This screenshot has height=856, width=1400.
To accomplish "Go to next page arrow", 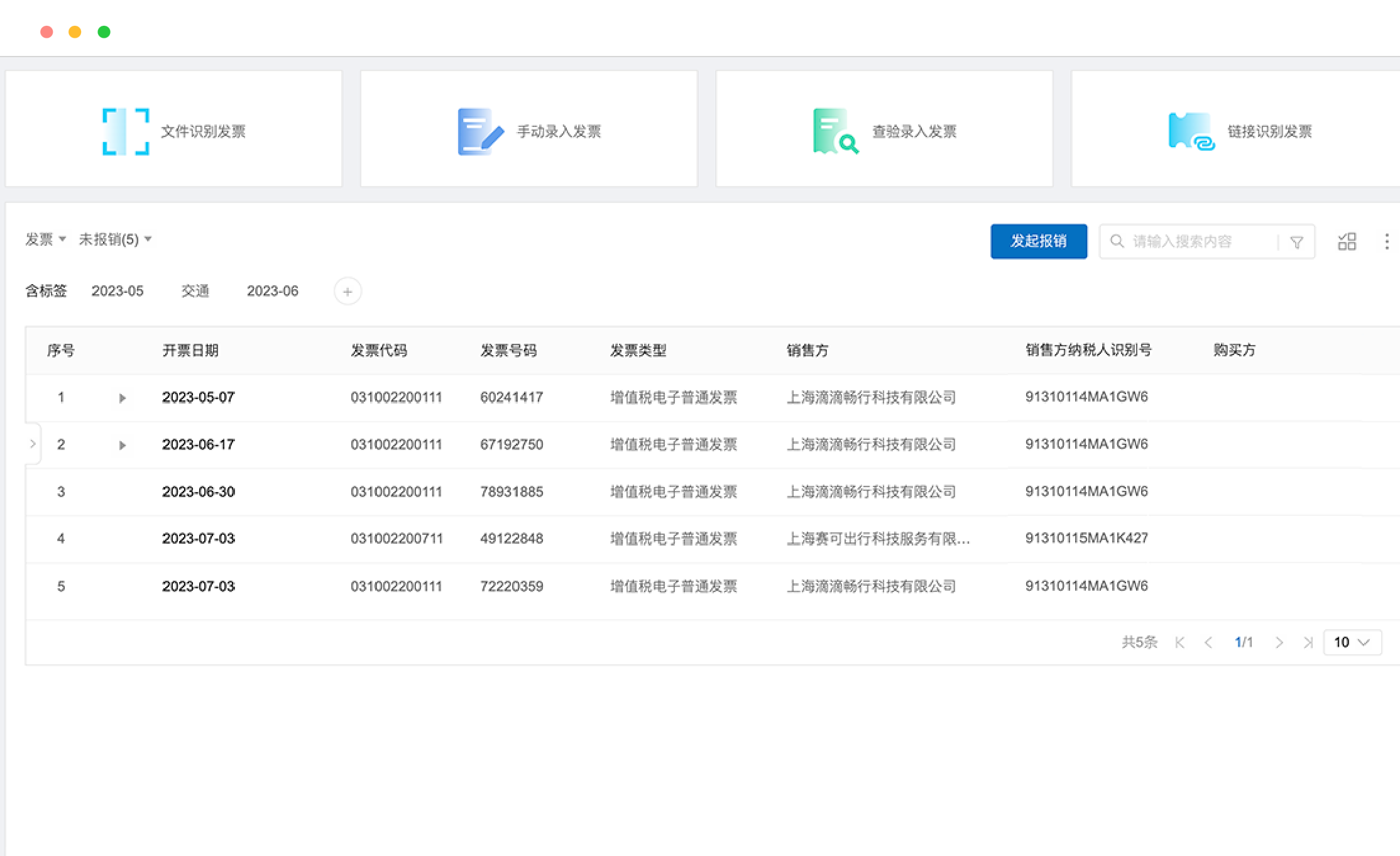I will (x=1279, y=642).
